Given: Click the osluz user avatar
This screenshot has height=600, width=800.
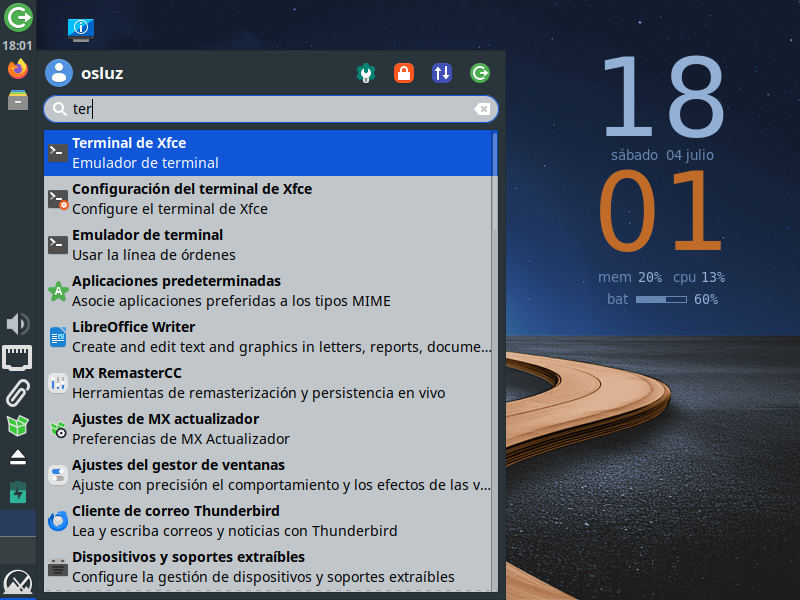Looking at the screenshot, I should 59,73.
